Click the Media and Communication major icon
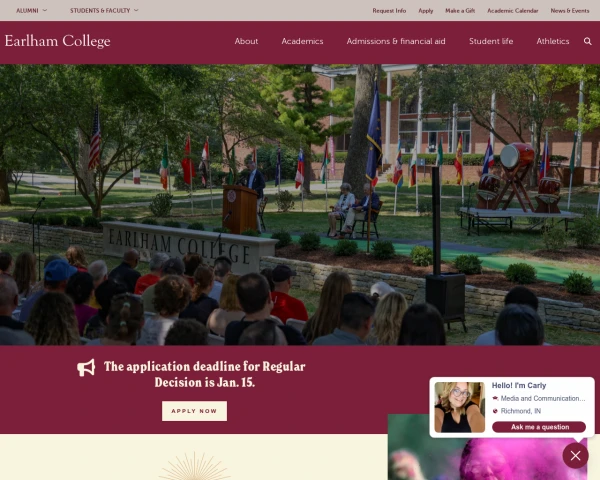Viewport: 600px width, 480px height. click(x=495, y=398)
